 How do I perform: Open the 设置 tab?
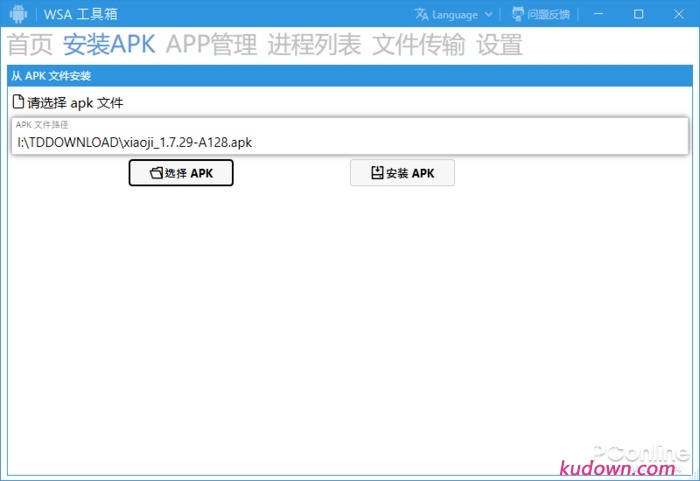[499, 45]
